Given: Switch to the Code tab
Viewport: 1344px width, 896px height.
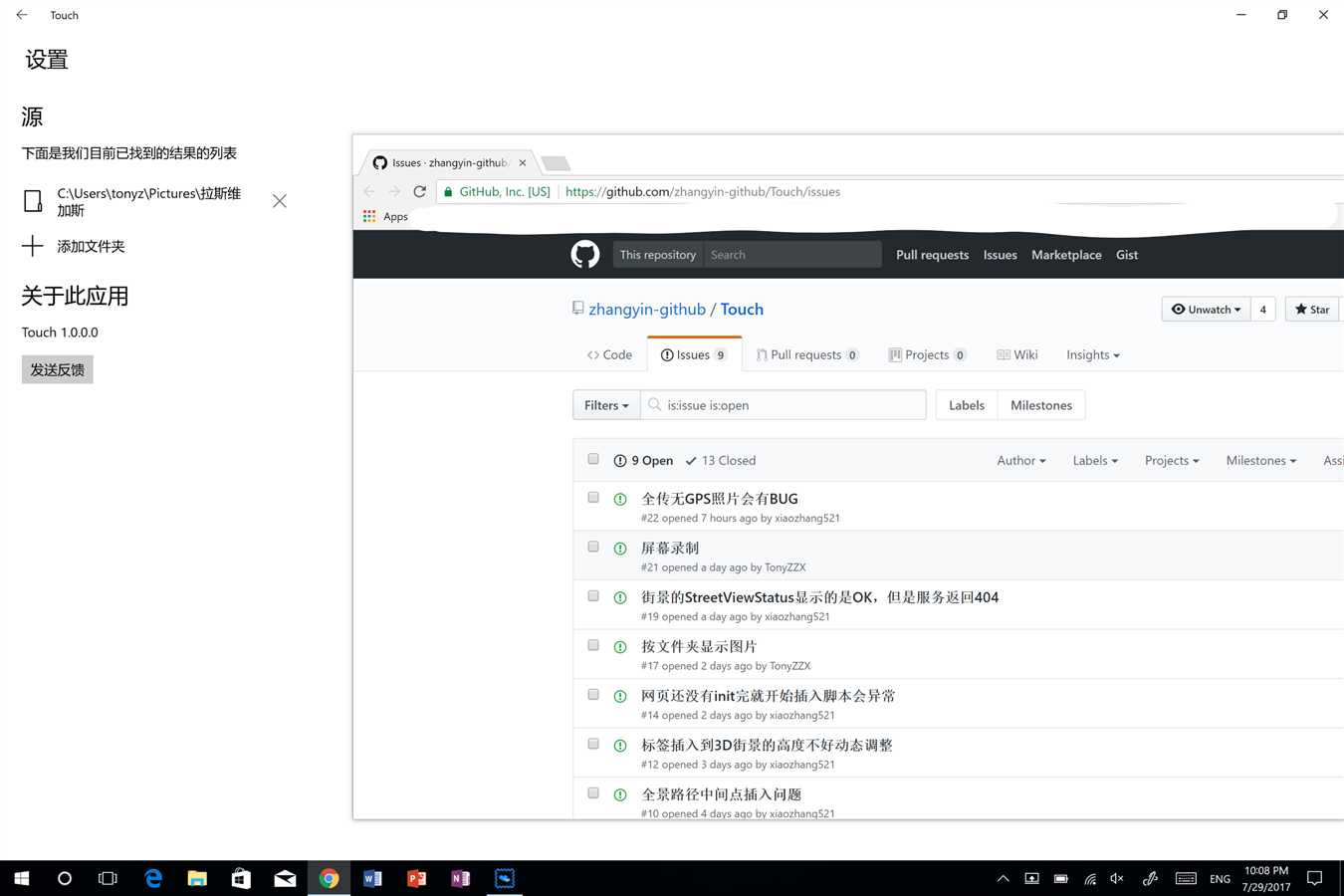Looking at the screenshot, I should pos(609,354).
